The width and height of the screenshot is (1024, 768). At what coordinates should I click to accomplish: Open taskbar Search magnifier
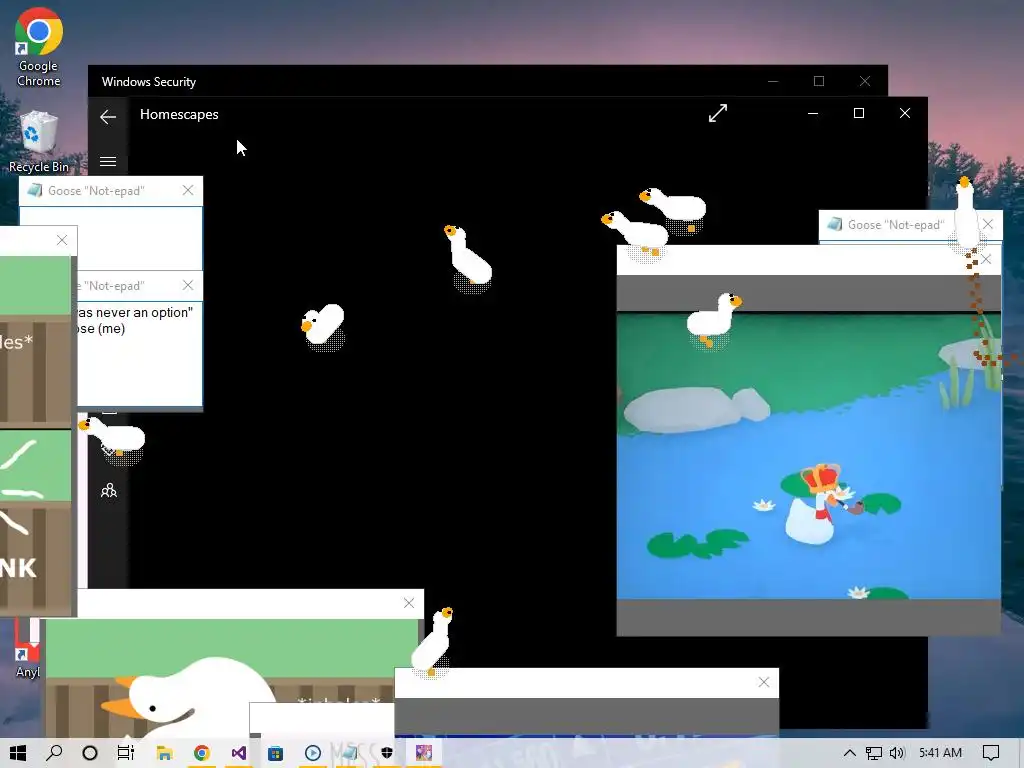point(54,753)
